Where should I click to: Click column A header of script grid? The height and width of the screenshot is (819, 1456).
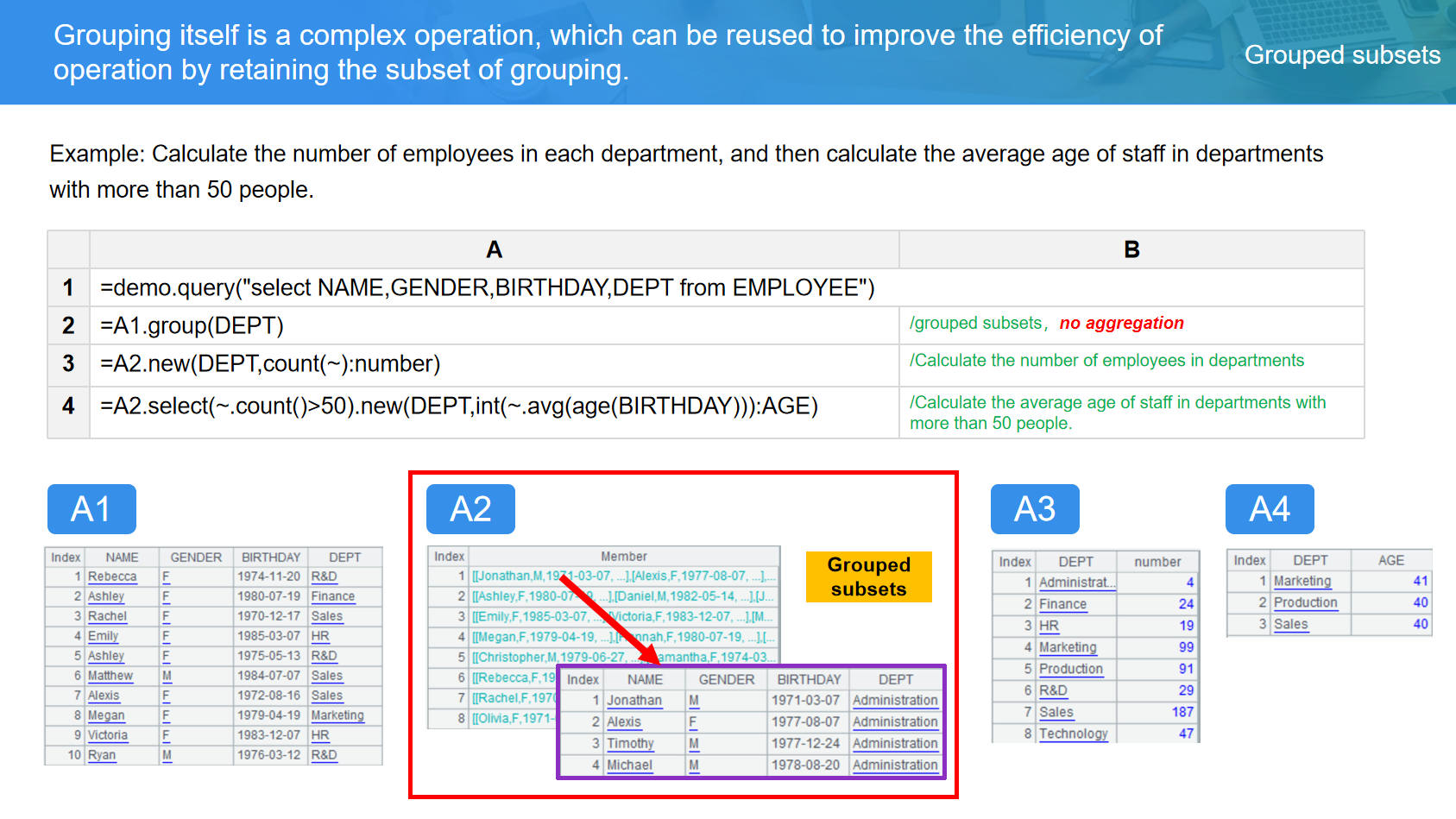tap(494, 249)
